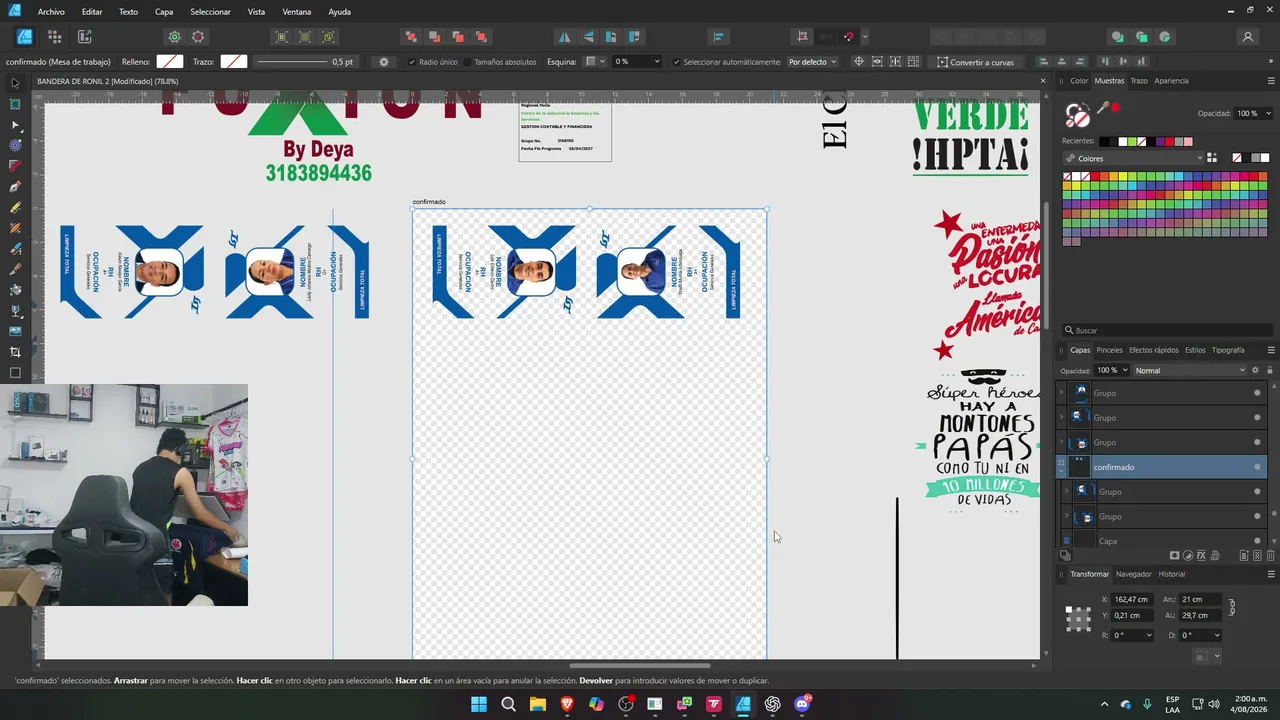
Task: Click the Flip horizontal icon
Action: tap(565, 37)
